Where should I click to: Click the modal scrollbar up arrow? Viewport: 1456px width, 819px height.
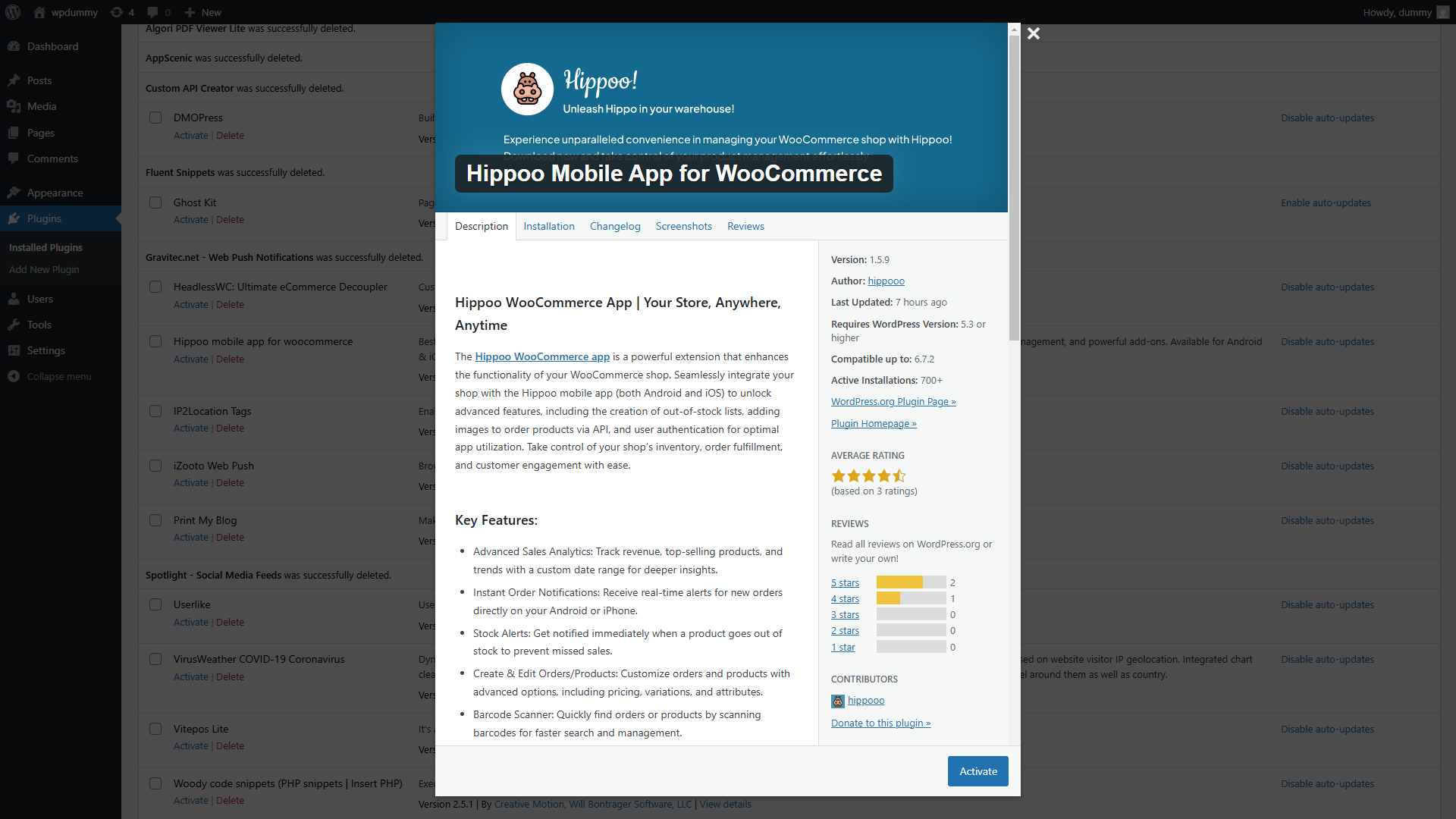1014,30
